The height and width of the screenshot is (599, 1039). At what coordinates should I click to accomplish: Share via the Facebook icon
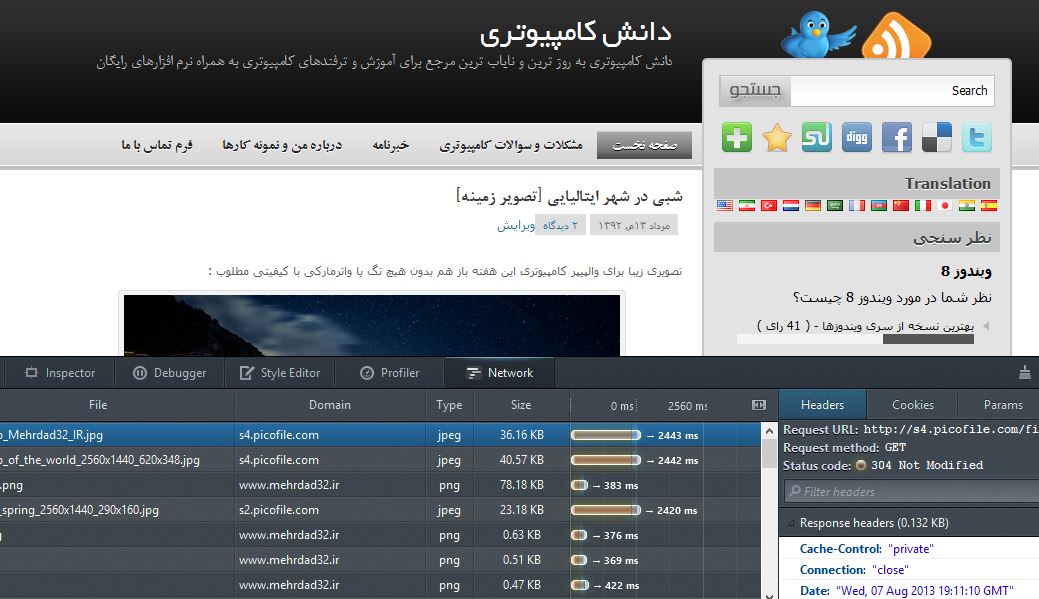pos(897,137)
